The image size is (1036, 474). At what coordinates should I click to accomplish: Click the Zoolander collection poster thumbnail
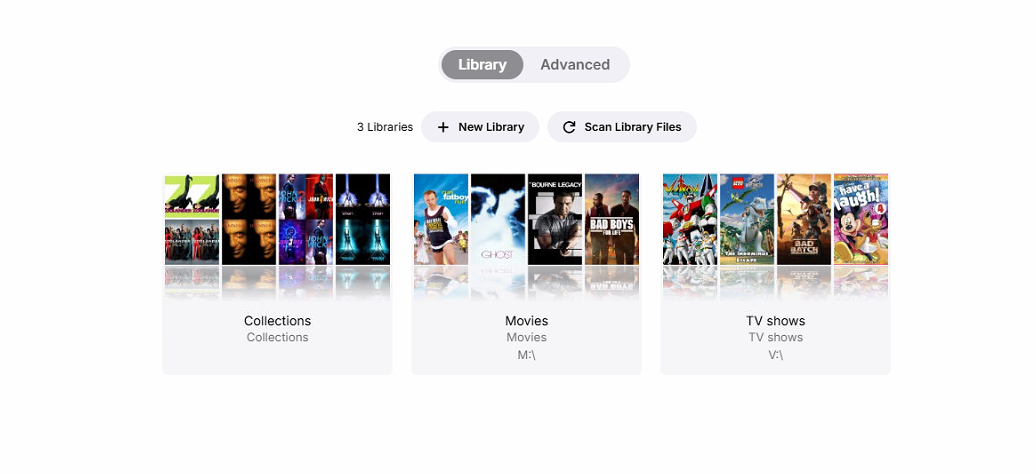coord(192,219)
